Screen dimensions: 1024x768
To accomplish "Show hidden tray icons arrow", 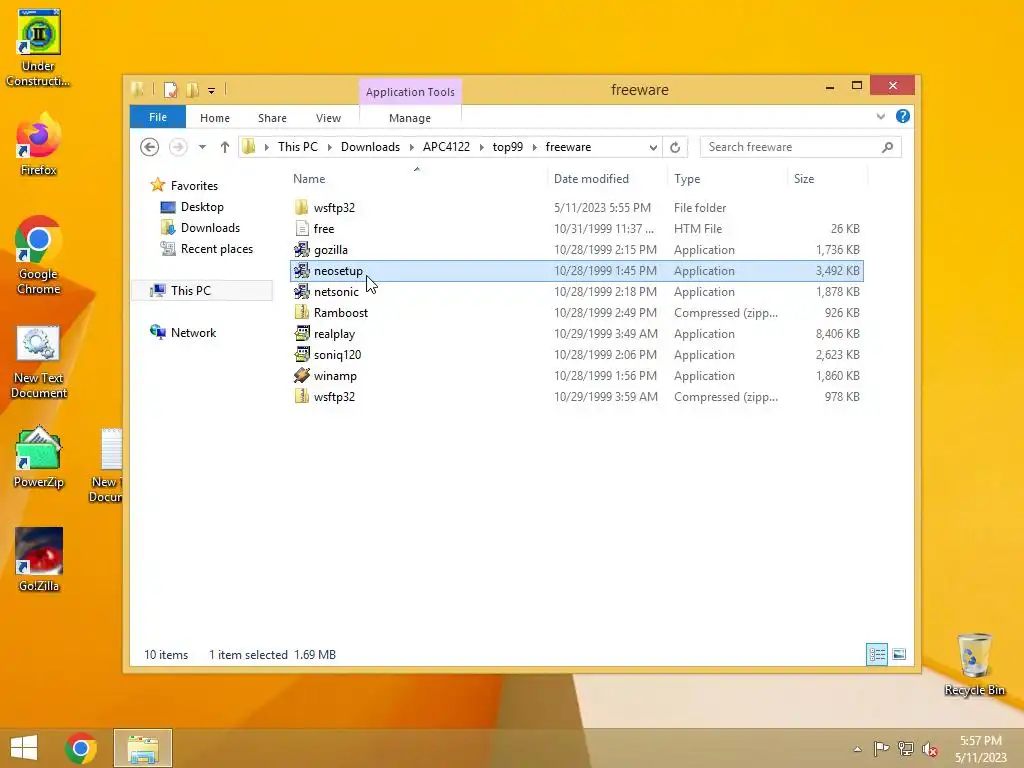I will [x=857, y=749].
